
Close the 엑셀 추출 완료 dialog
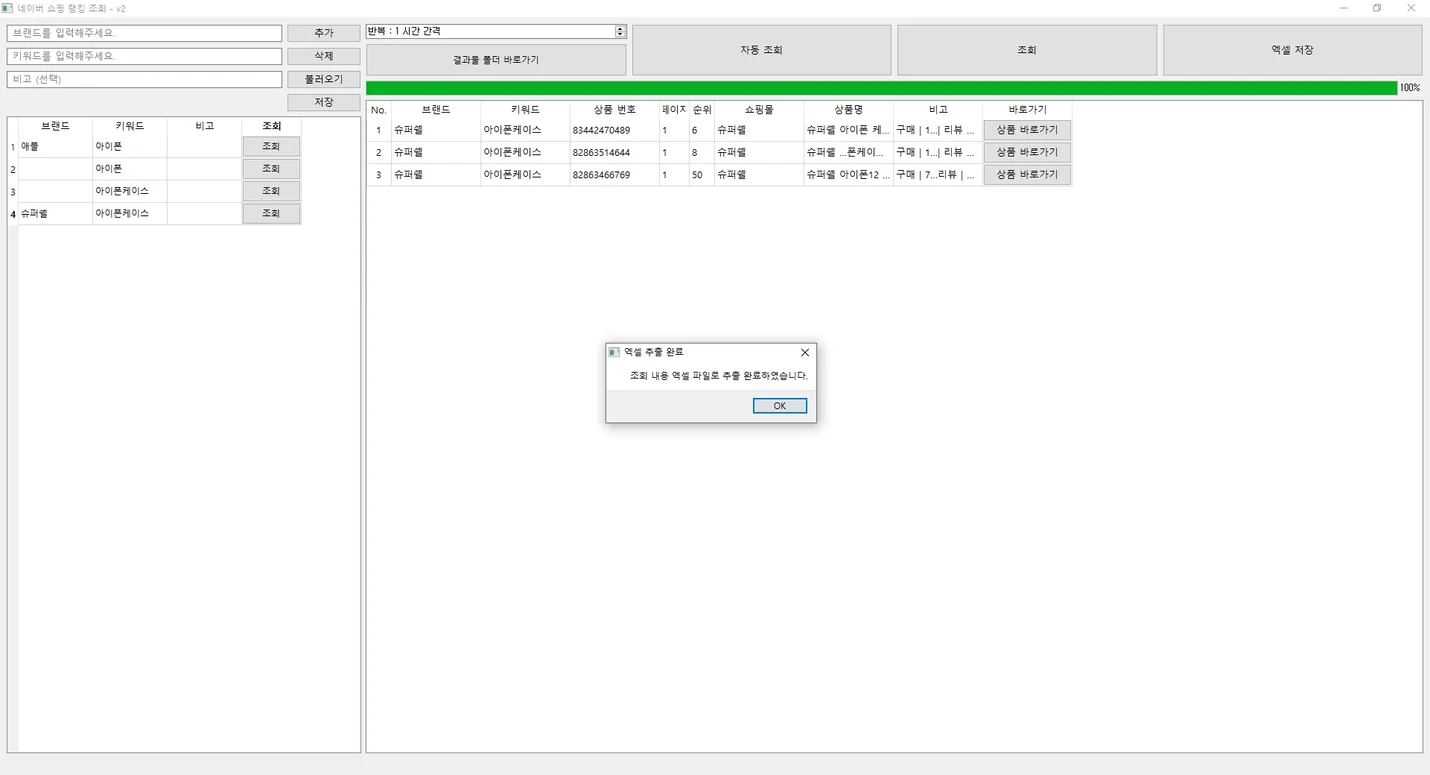[x=805, y=352]
